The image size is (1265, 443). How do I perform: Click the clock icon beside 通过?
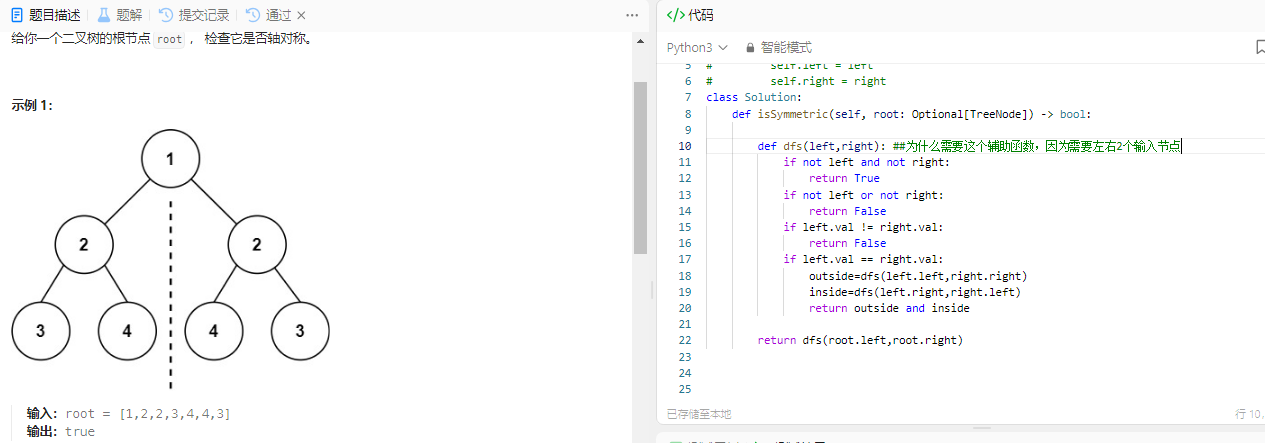(x=253, y=15)
